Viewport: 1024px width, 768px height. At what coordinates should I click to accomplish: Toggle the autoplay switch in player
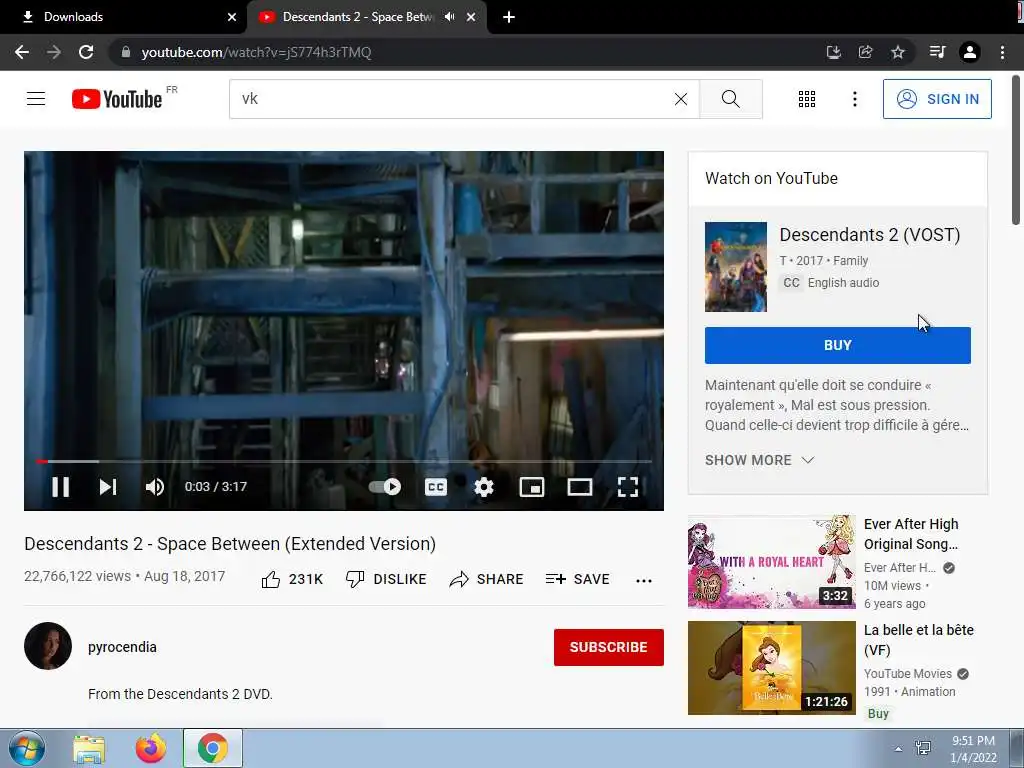[x=385, y=487]
